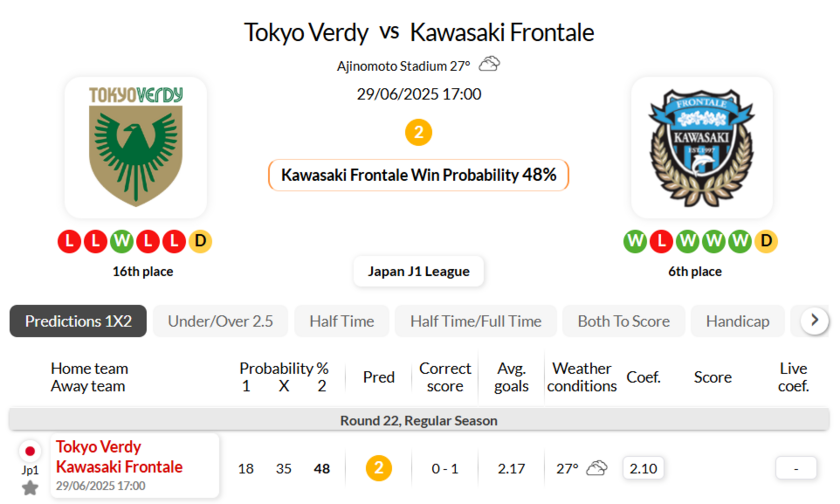Click the 2.10 coefficient button
840x504 pixels.
click(642, 468)
